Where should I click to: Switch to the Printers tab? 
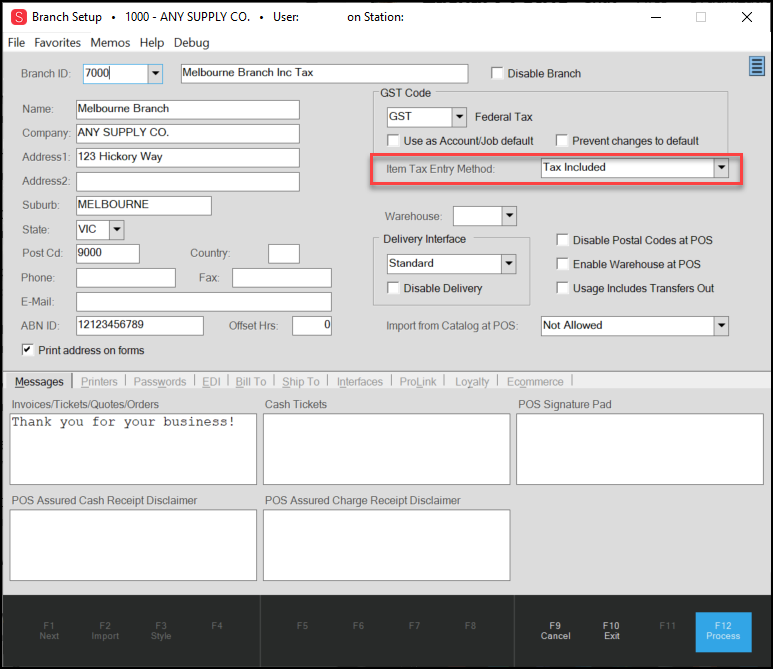pyautogui.click(x=99, y=382)
